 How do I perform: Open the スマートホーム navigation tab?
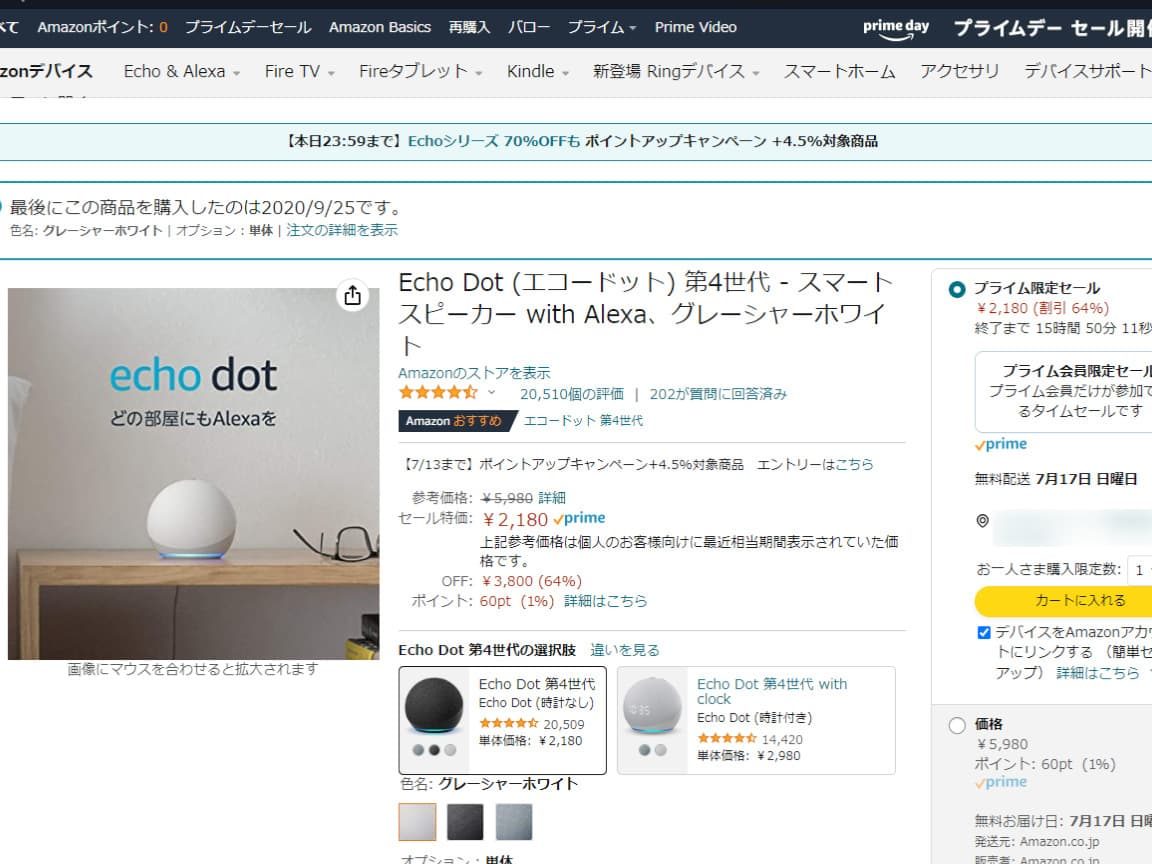tap(839, 71)
